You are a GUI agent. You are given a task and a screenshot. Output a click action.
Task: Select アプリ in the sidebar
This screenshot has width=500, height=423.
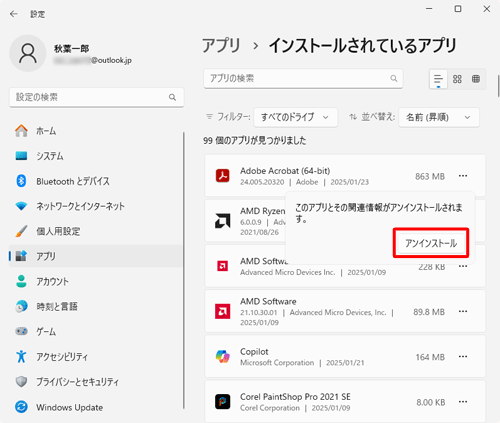(x=96, y=256)
